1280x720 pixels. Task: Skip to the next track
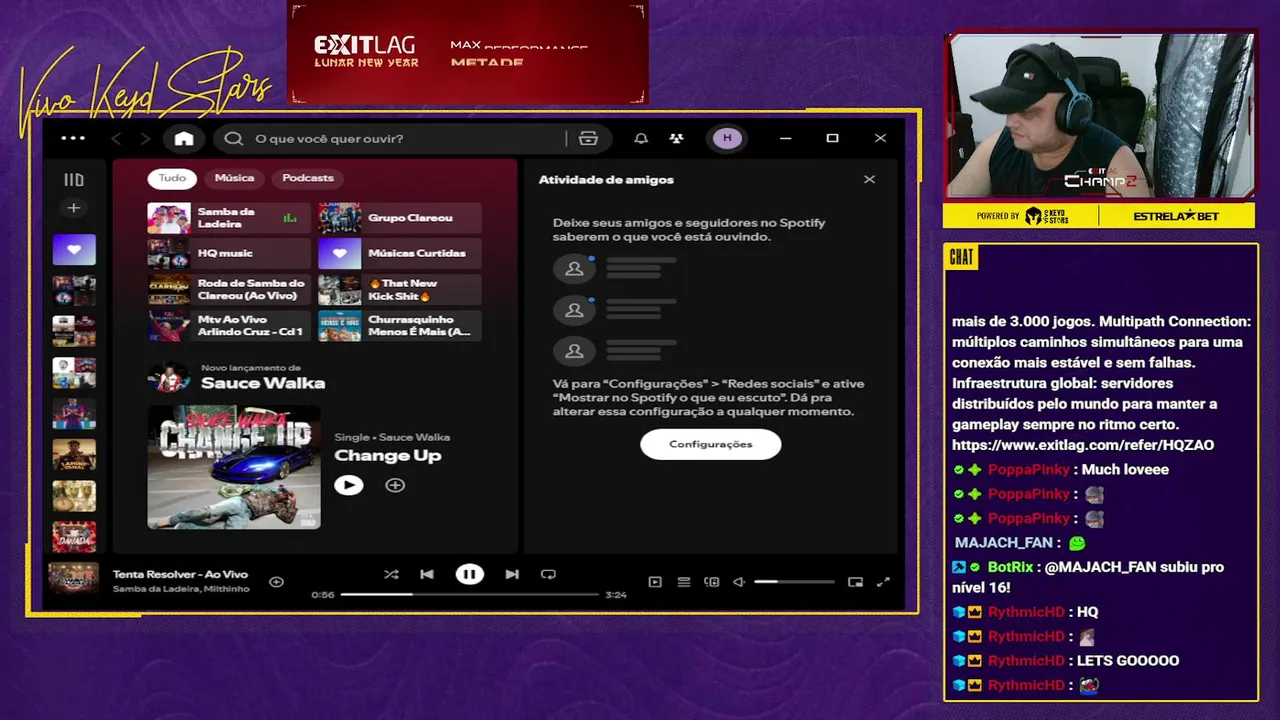coord(512,574)
